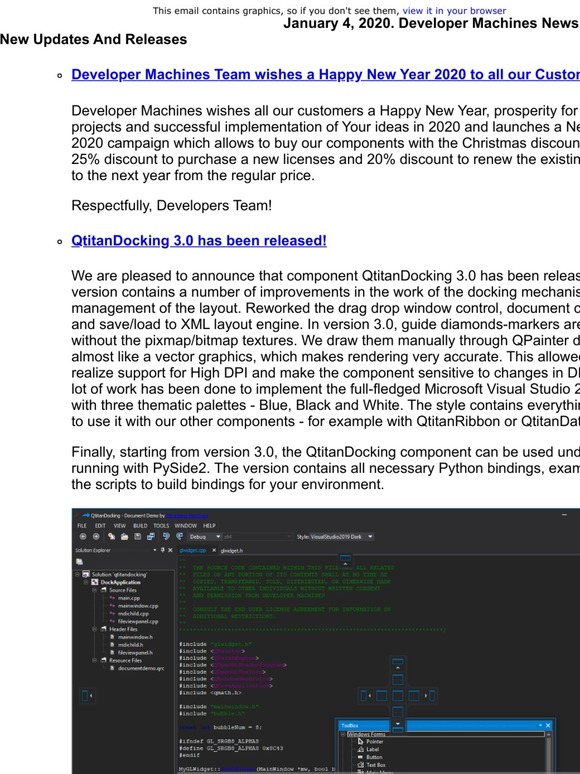Click the dock-left guide in the diamond
Viewport: 580px width, 774px height.
click(382, 696)
